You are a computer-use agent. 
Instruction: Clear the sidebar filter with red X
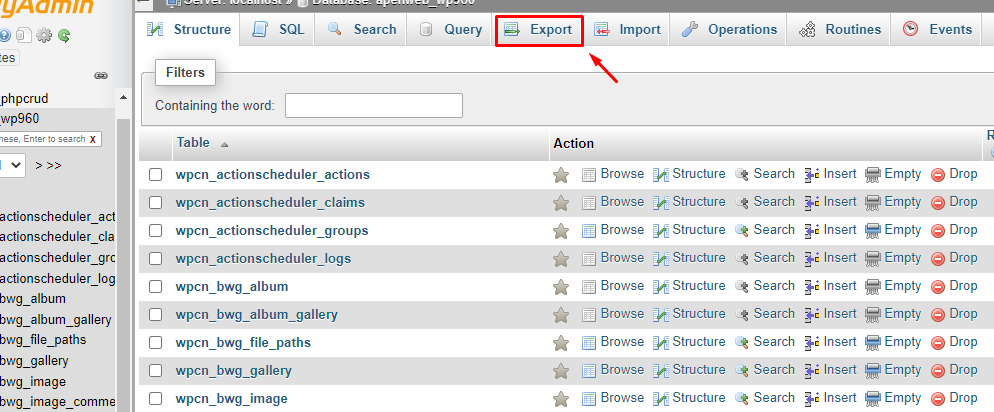tap(93, 139)
